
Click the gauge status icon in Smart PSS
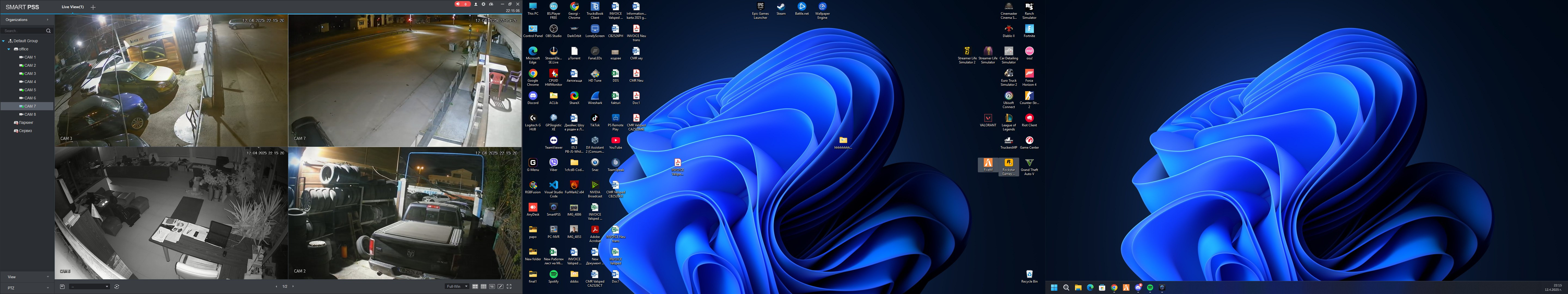pos(491,4)
